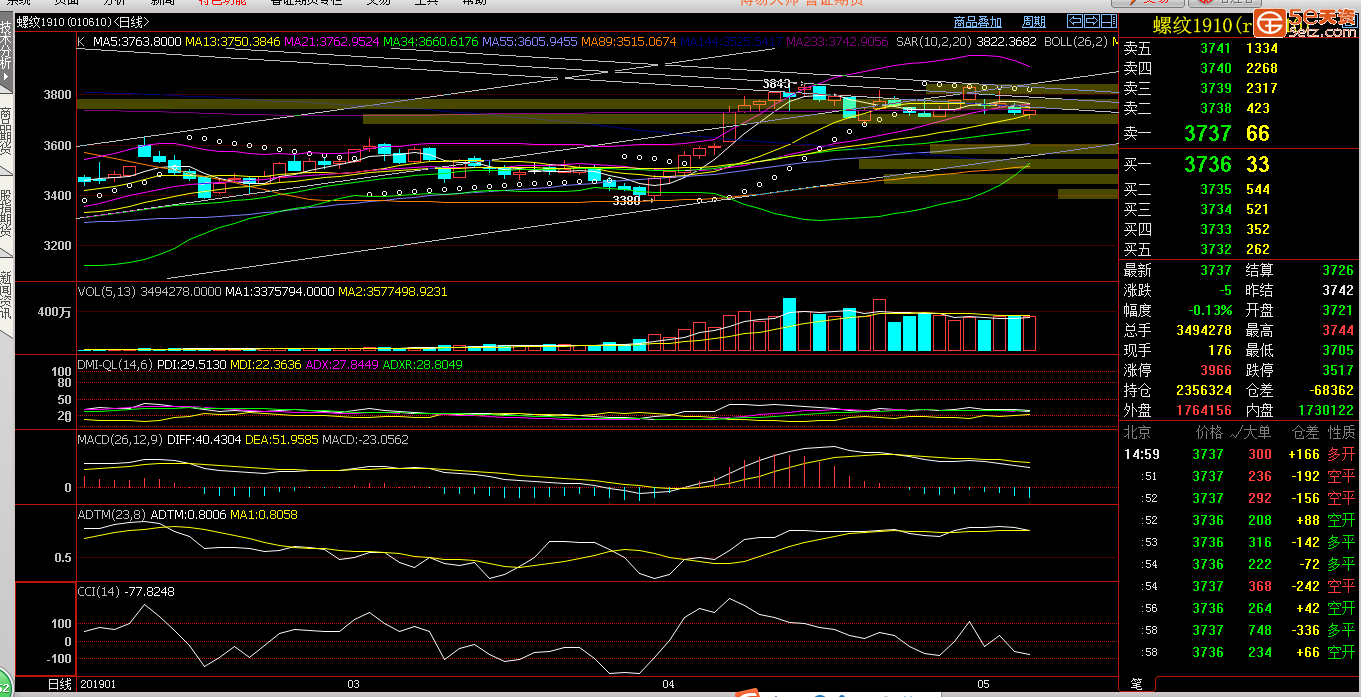
Task: Click the 买四 bid row 3733
Action: (1239, 229)
